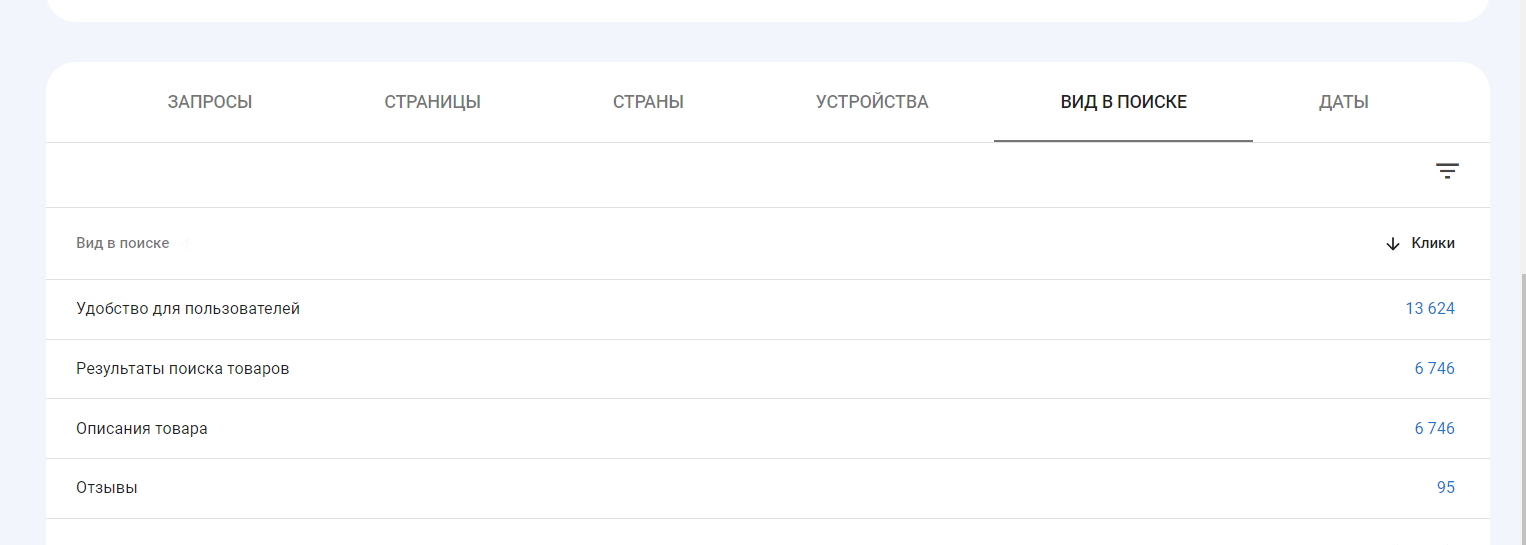
Task: Choose the Описания товара row
Action: [767, 429]
